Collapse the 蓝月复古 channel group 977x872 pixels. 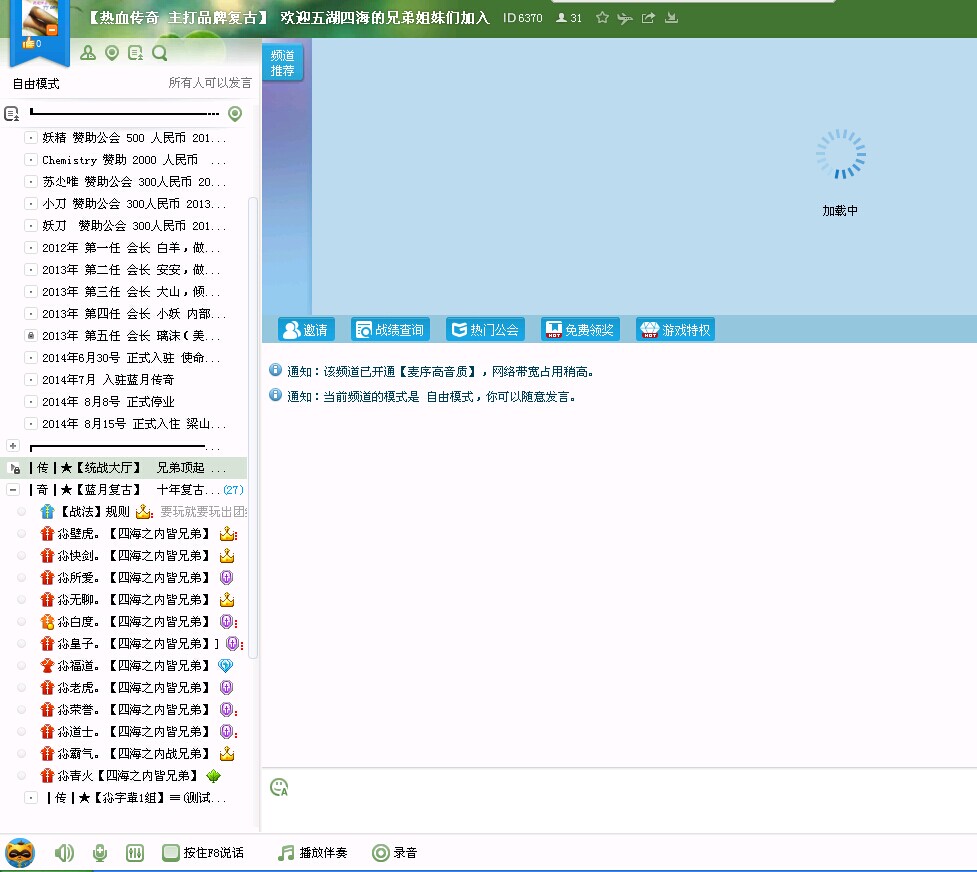[x=13, y=490]
